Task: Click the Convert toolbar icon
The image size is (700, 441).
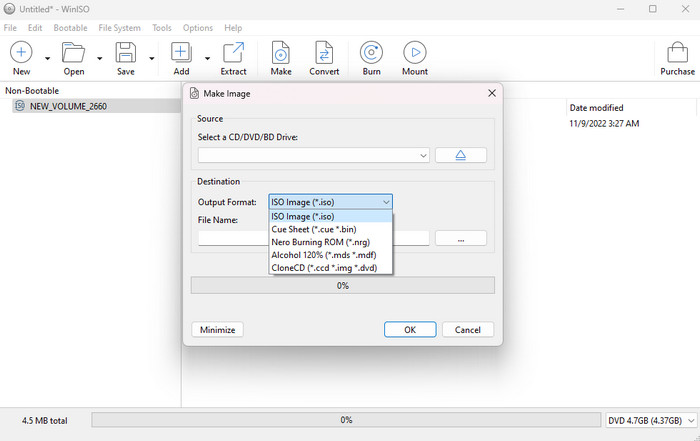Action: click(324, 52)
